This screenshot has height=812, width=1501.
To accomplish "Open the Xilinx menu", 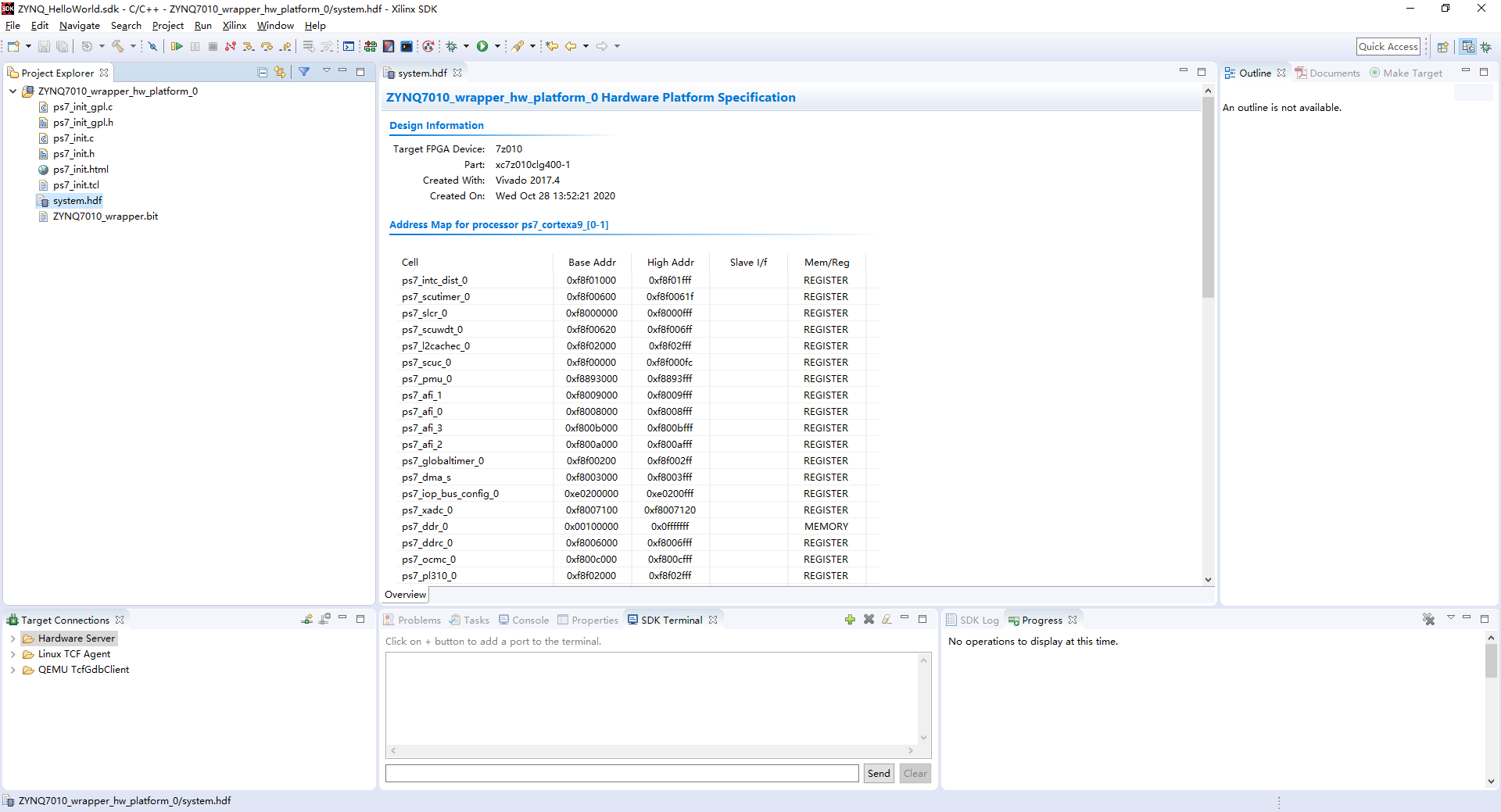I will pyautogui.click(x=234, y=26).
